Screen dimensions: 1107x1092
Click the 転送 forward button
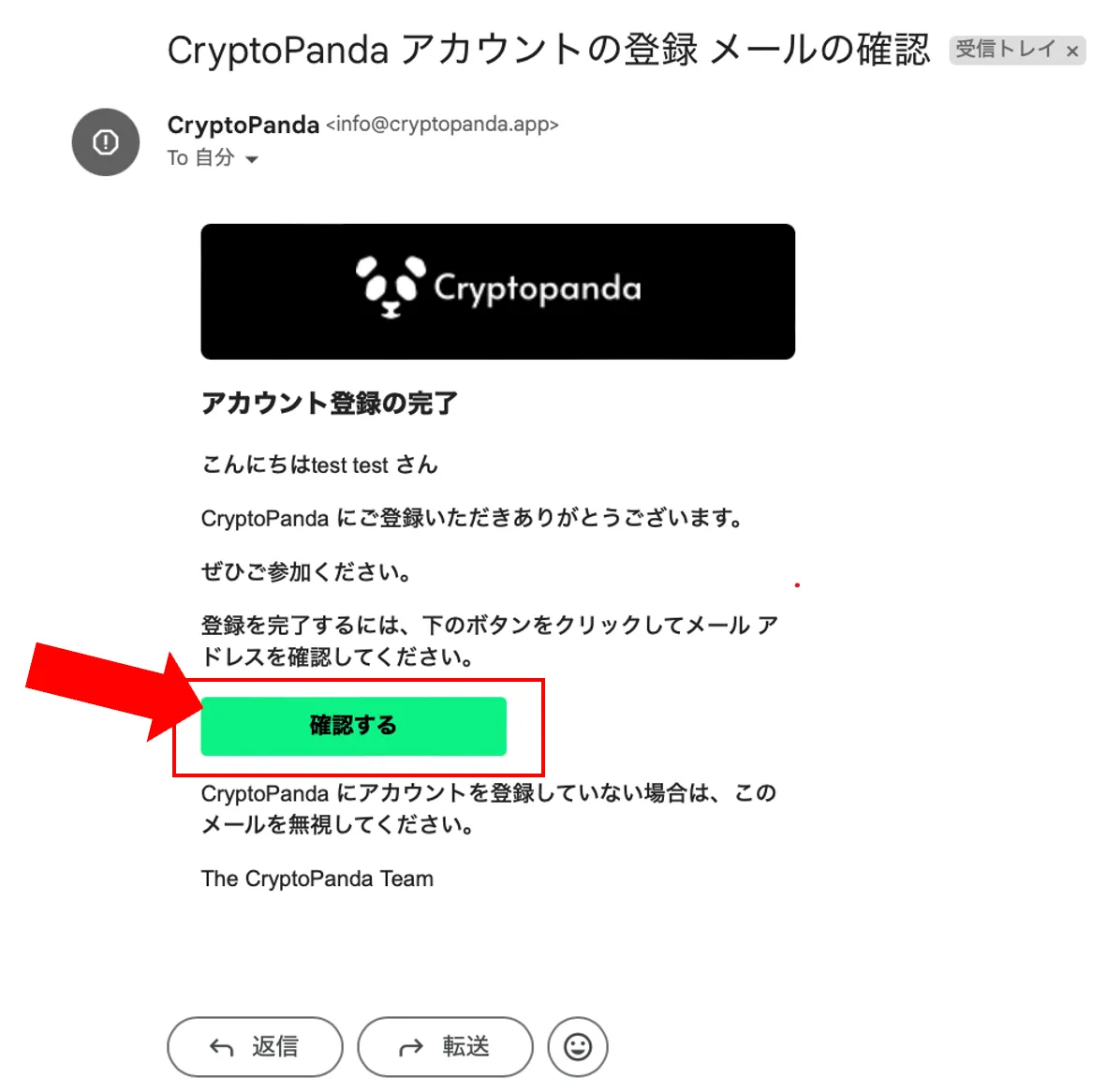coord(445,1046)
